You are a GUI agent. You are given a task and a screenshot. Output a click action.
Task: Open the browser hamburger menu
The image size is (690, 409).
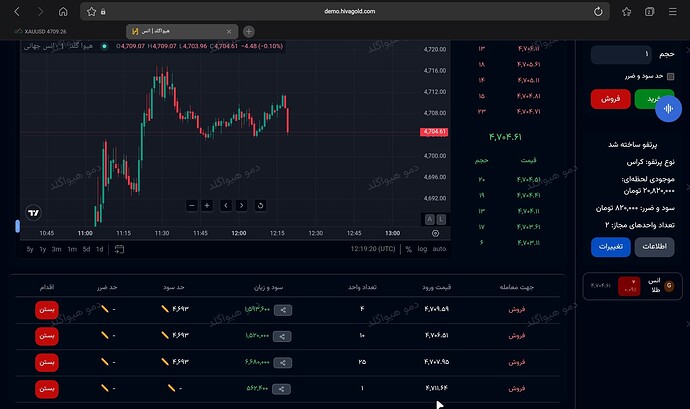point(673,11)
